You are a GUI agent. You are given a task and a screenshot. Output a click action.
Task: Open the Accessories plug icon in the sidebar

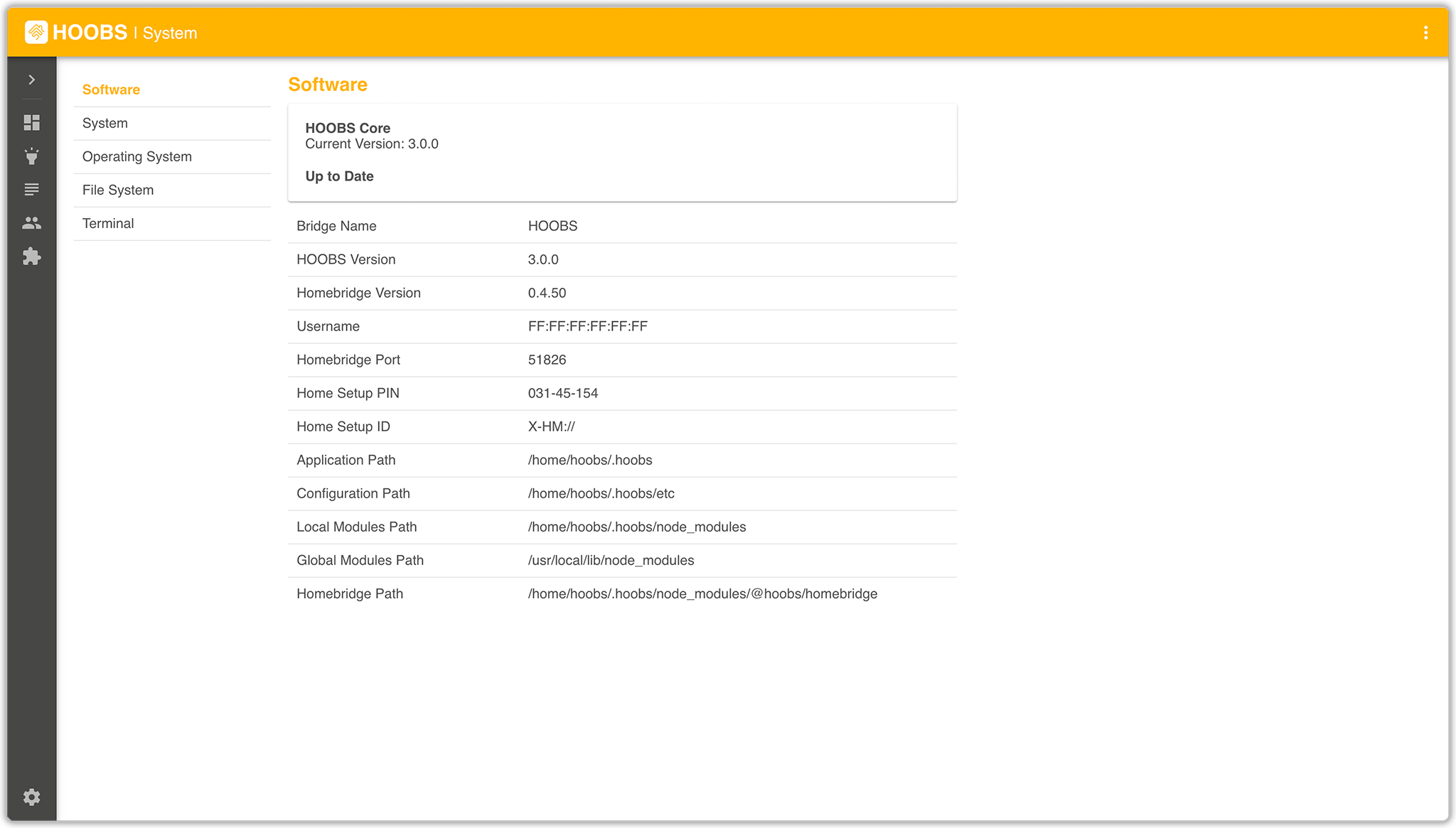(x=31, y=156)
